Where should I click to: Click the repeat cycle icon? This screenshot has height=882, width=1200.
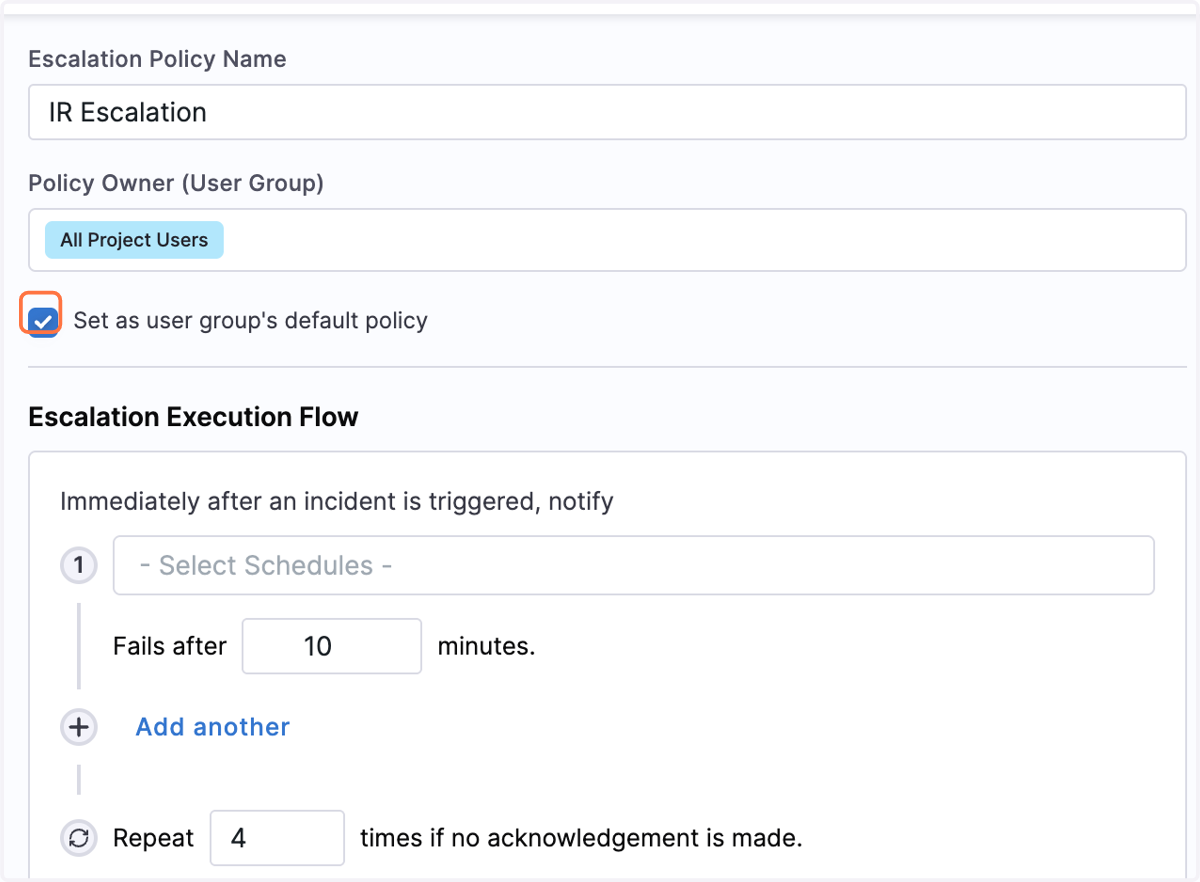coord(79,838)
